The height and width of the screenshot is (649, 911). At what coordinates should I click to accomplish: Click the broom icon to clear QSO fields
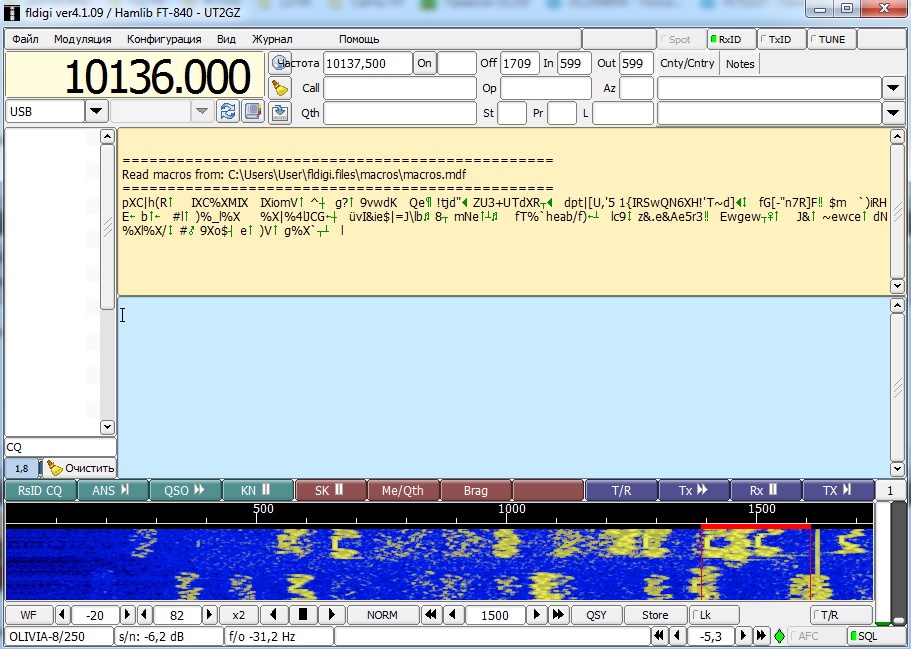[x=280, y=88]
